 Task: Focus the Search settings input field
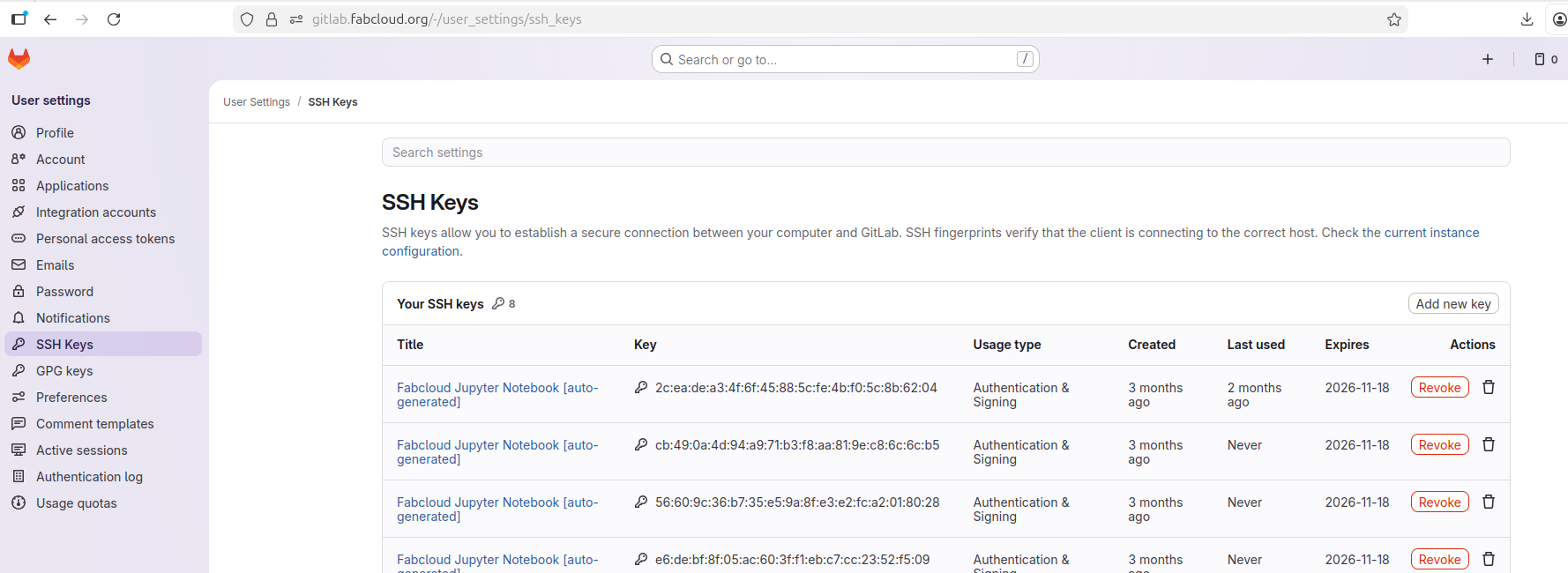tap(945, 153)
